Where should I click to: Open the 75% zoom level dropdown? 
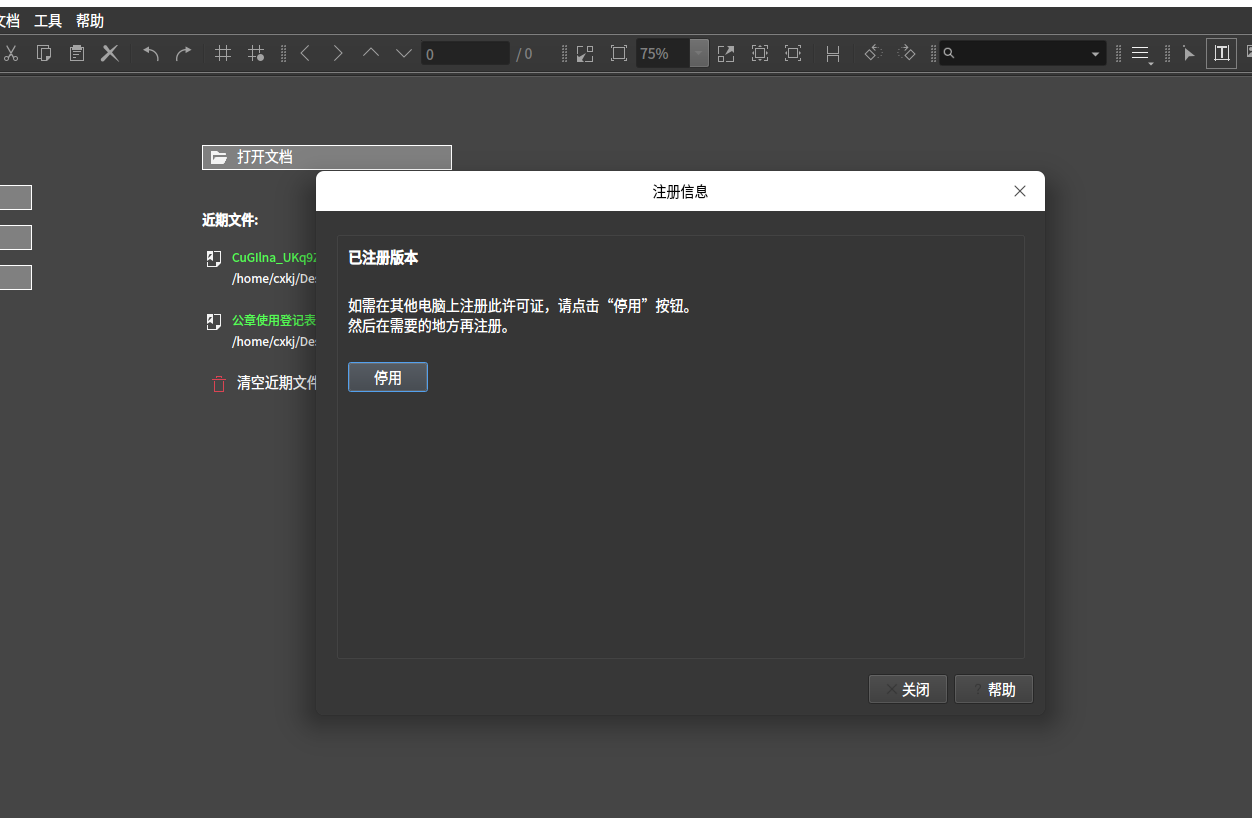click(699, 54)
